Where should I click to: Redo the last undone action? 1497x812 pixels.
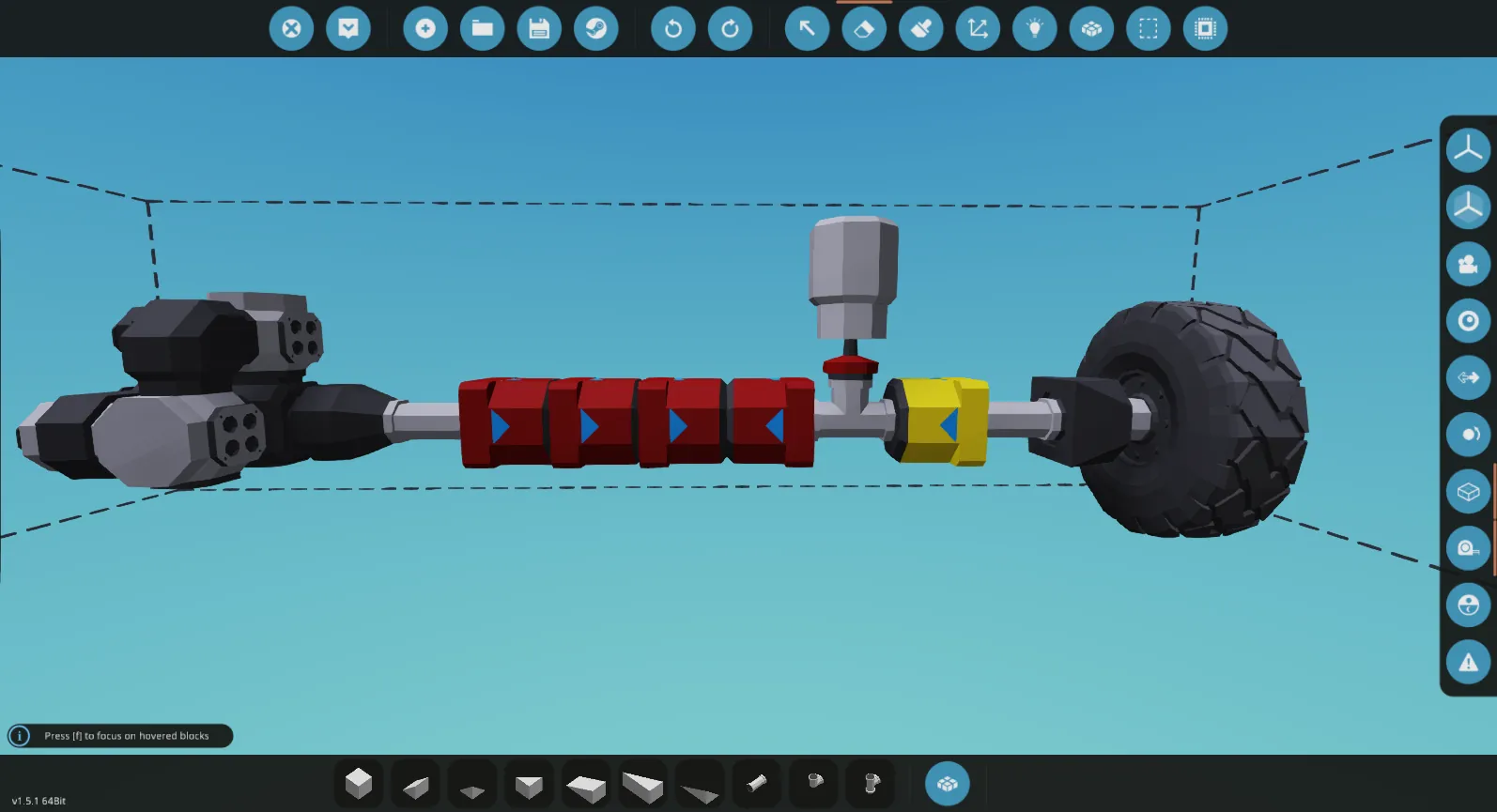tap(730, 28)
